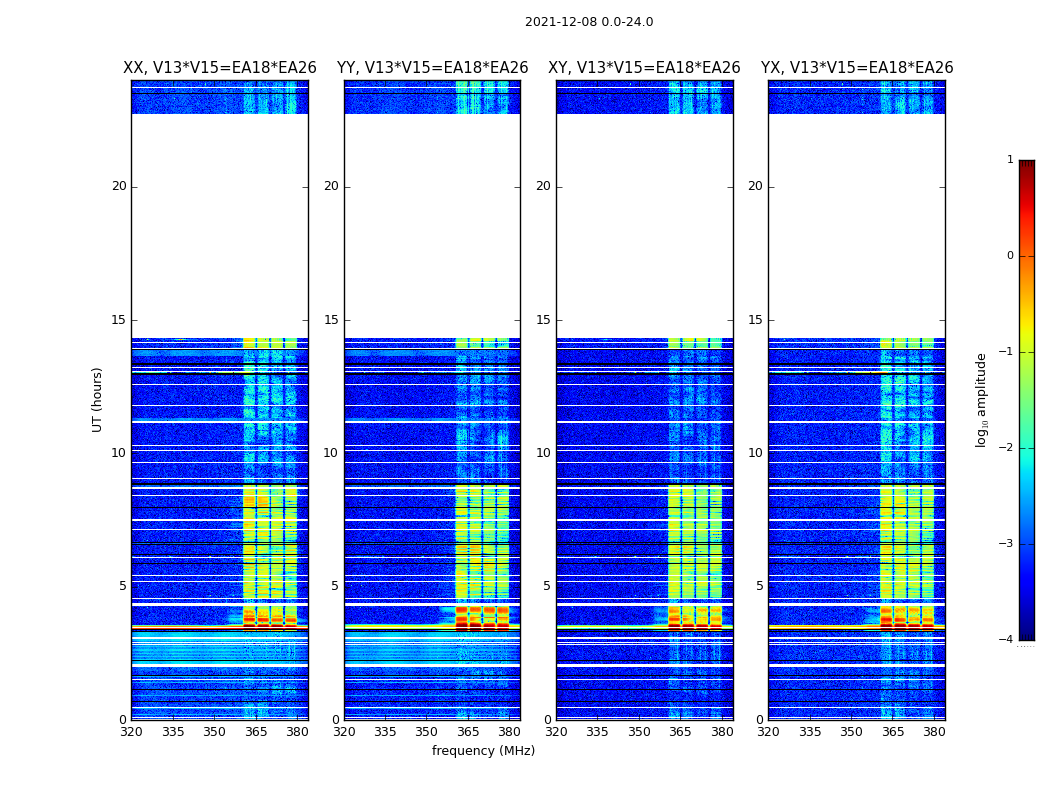
Task: Click colorbar tick label -4 at bottom
Action: (x=1006, y=640)
